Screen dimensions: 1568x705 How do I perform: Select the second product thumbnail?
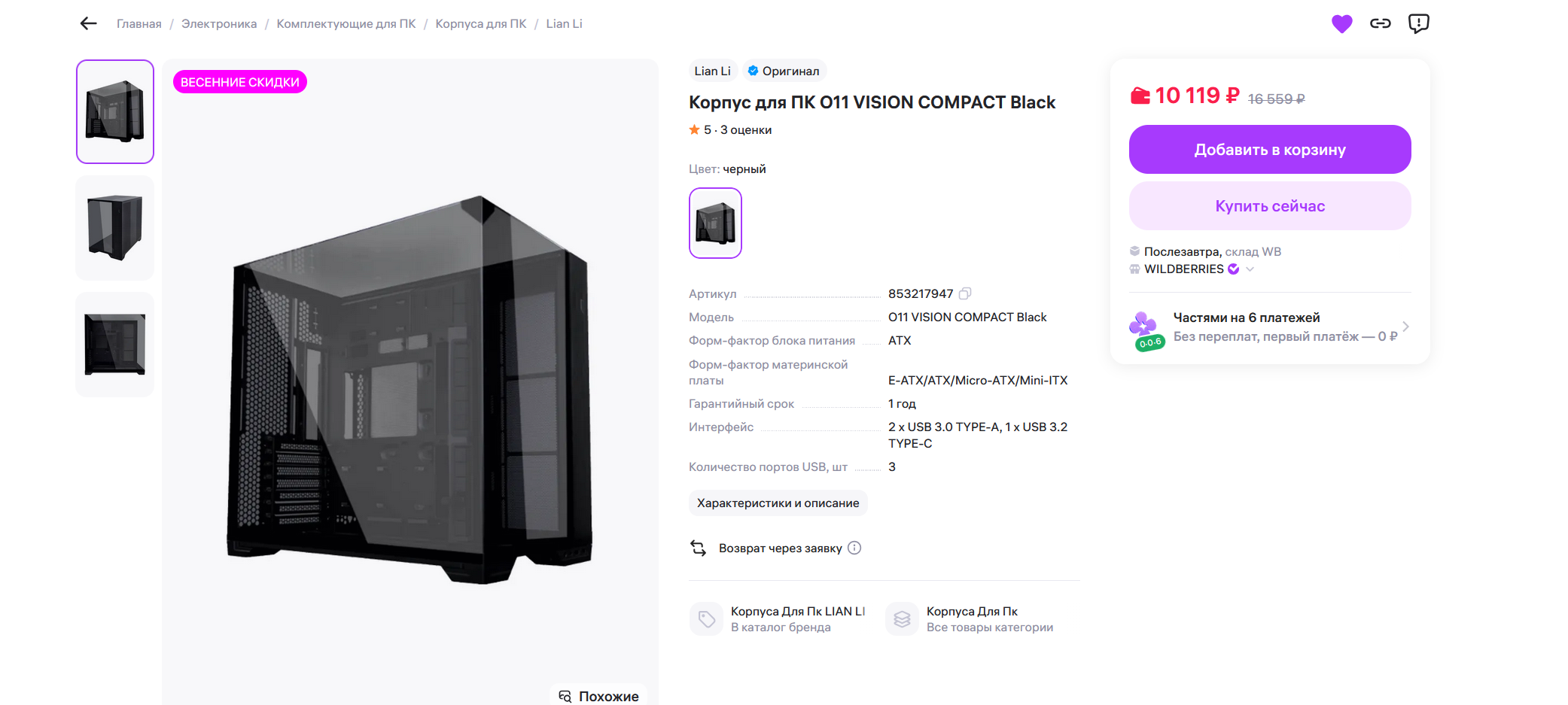click(x=115, y=228)
